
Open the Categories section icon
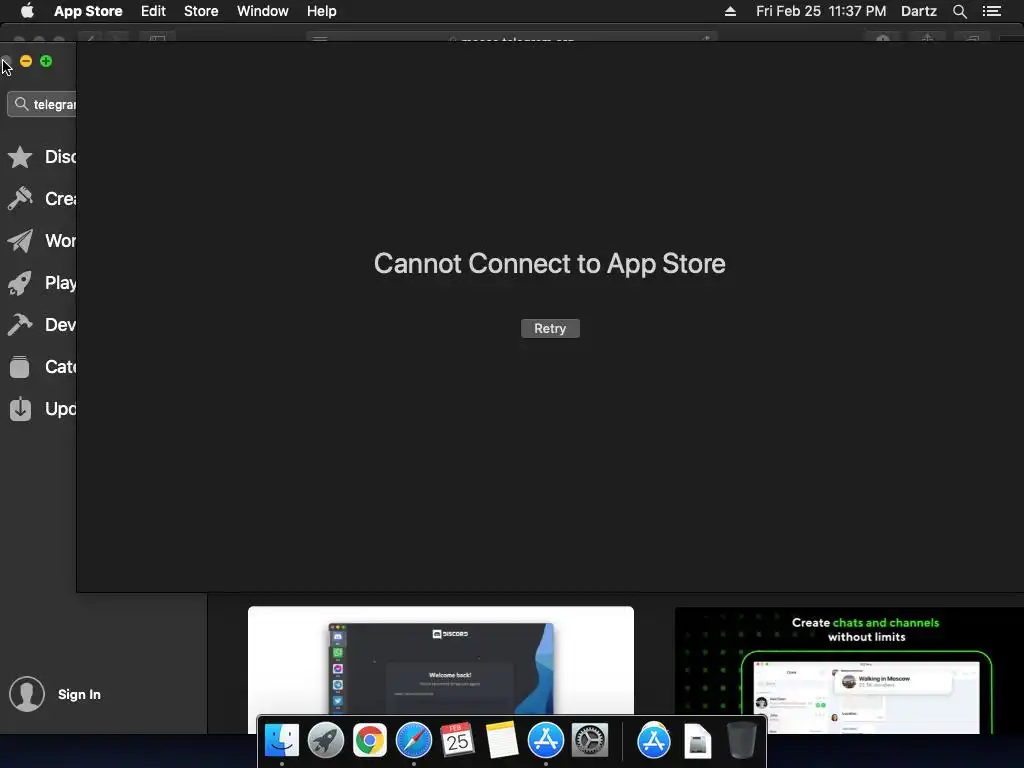click(20, 366)
